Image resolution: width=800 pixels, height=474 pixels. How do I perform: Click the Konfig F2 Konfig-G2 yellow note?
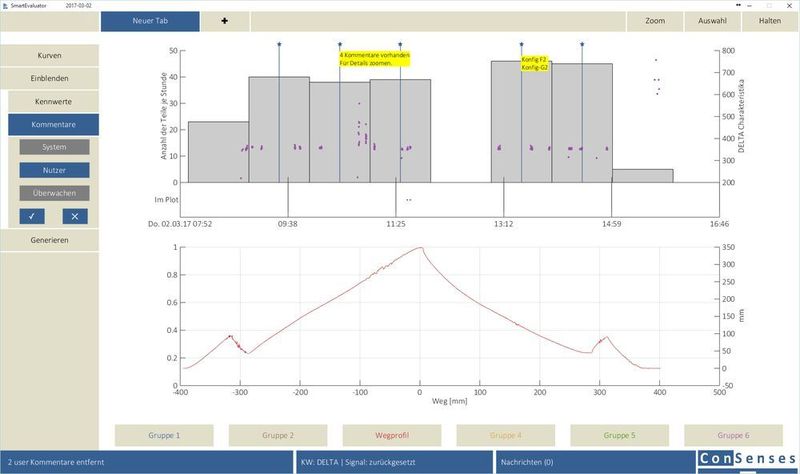pyautogui.click(x=535, y=63)
